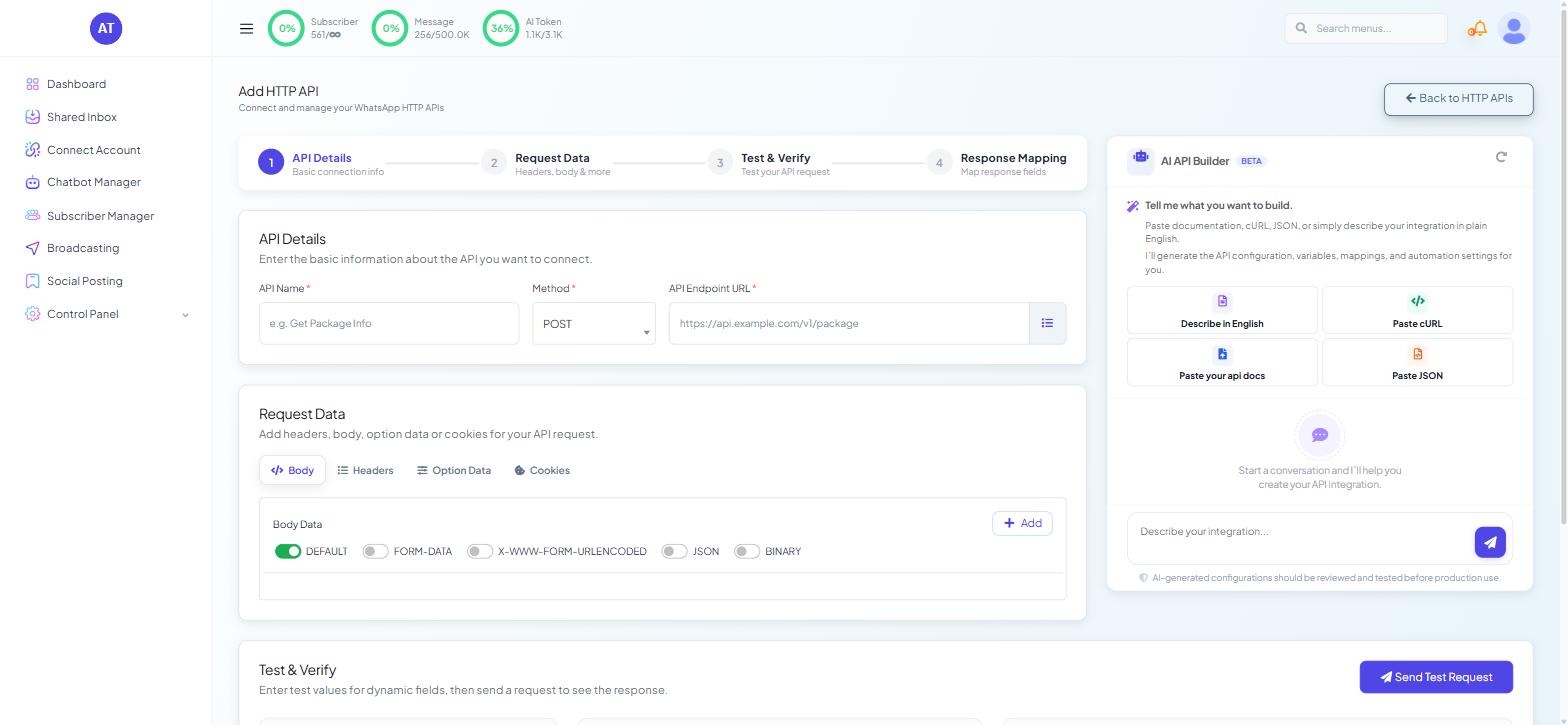The width and height of the screenshot is (1568, 725).
Task: Enable the FORM-DATA switch
Action: 375,551
